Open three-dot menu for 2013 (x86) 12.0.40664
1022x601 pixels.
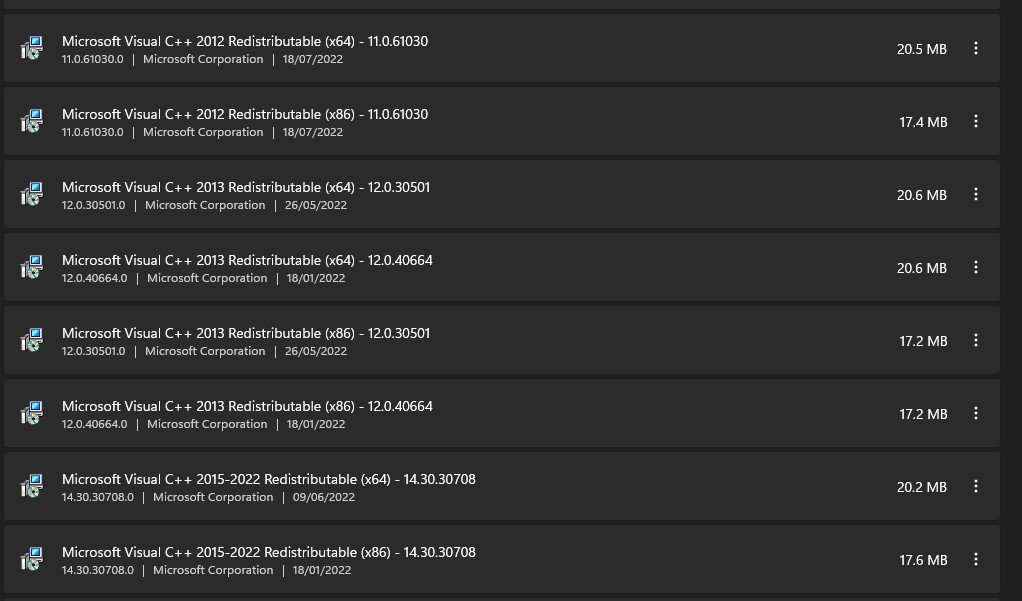[975, 413]
